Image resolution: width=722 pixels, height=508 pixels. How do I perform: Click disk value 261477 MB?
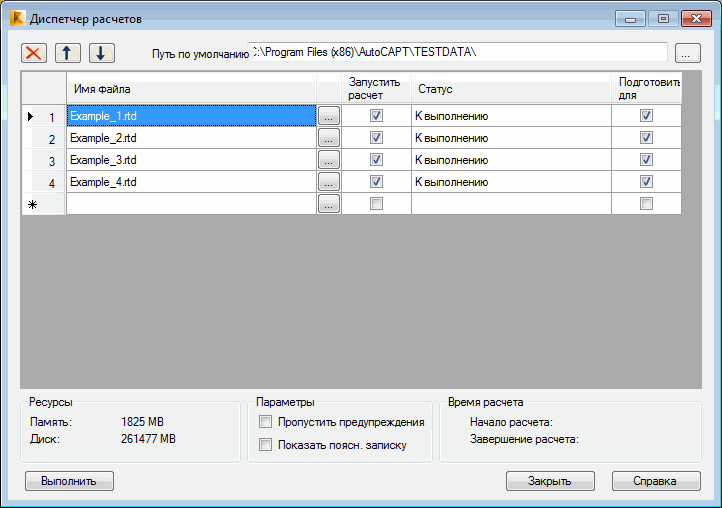click(x=148, y=439)
